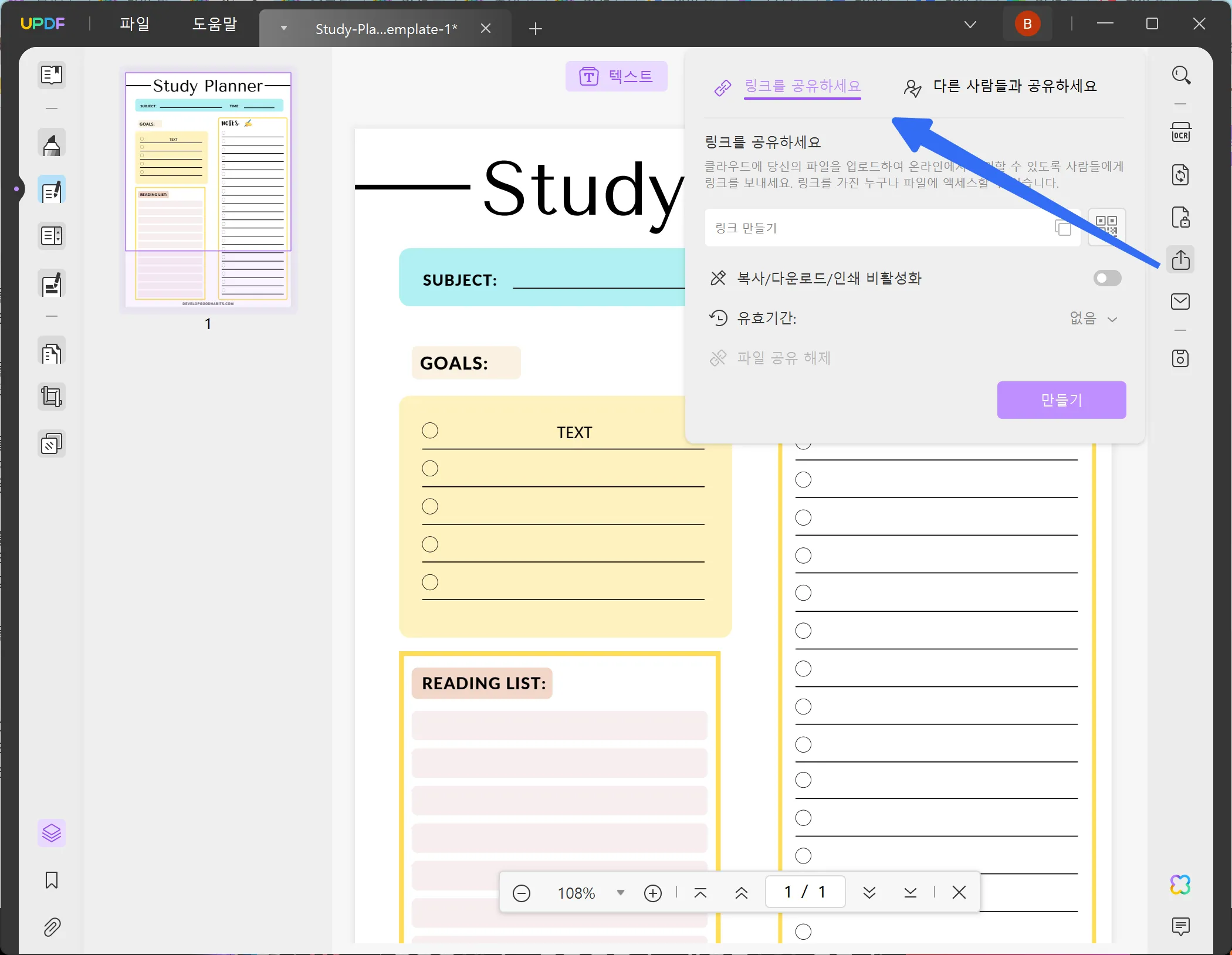1232x955 pixels.
Task: Click the disabled unshare file option
Action: point(770,358)
